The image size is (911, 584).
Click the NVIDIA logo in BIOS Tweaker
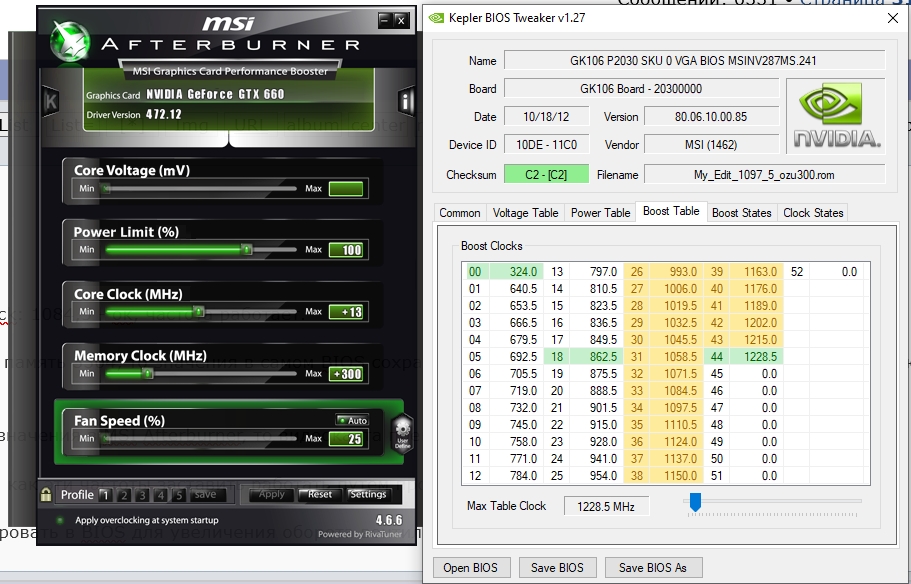(836, 116)
